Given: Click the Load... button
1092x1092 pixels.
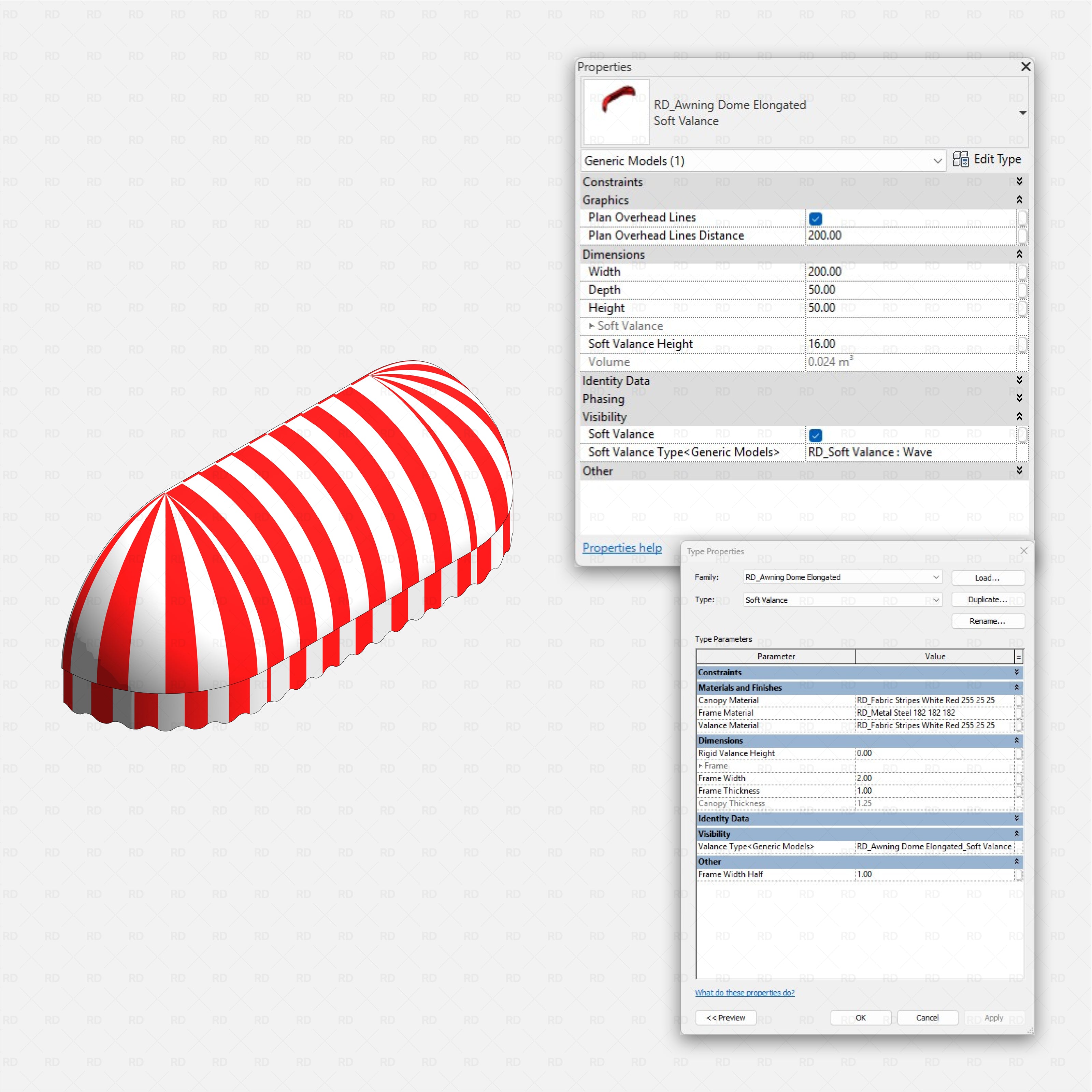Looking at the screenshot, I should (988, 578).
